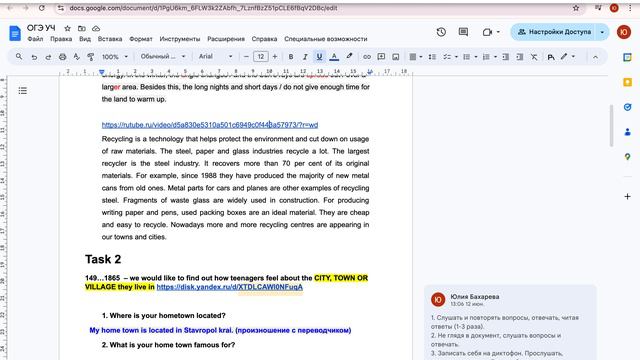Open the Вид menu
This screenshot has width=640, height=360.
[x=85, y=39]
